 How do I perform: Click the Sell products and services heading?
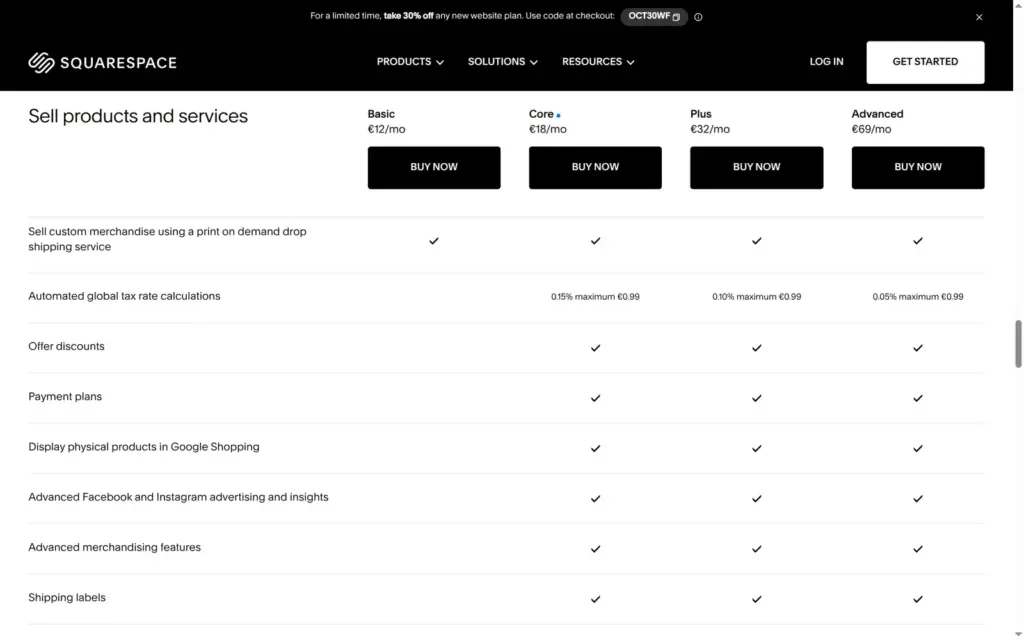[x=138, y=116]
